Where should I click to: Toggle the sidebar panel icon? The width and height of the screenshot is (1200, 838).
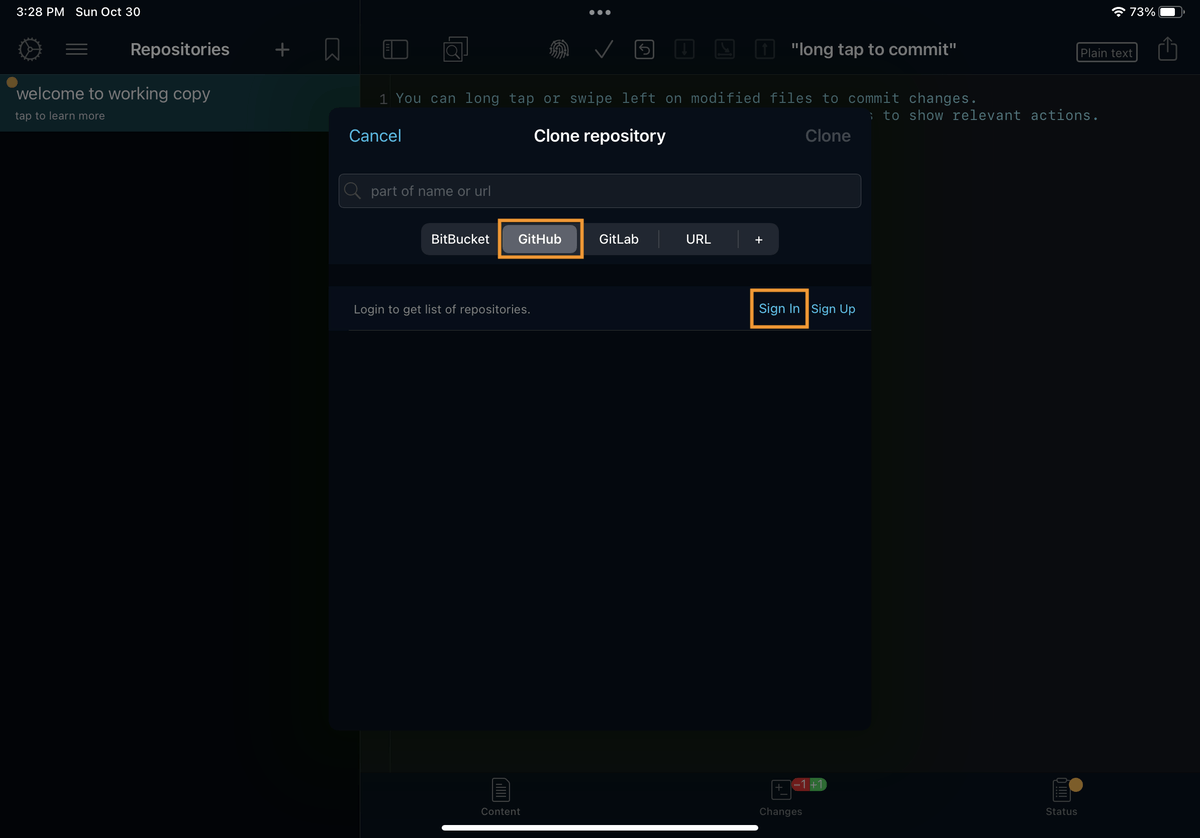395,48
